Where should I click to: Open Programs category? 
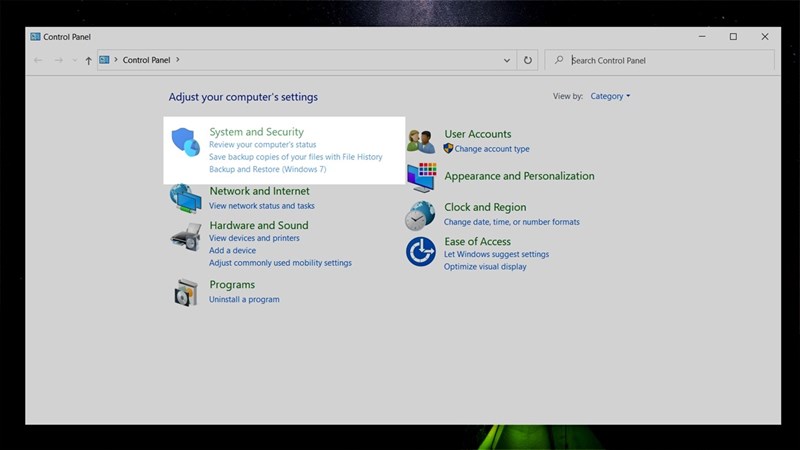point(232,285)
